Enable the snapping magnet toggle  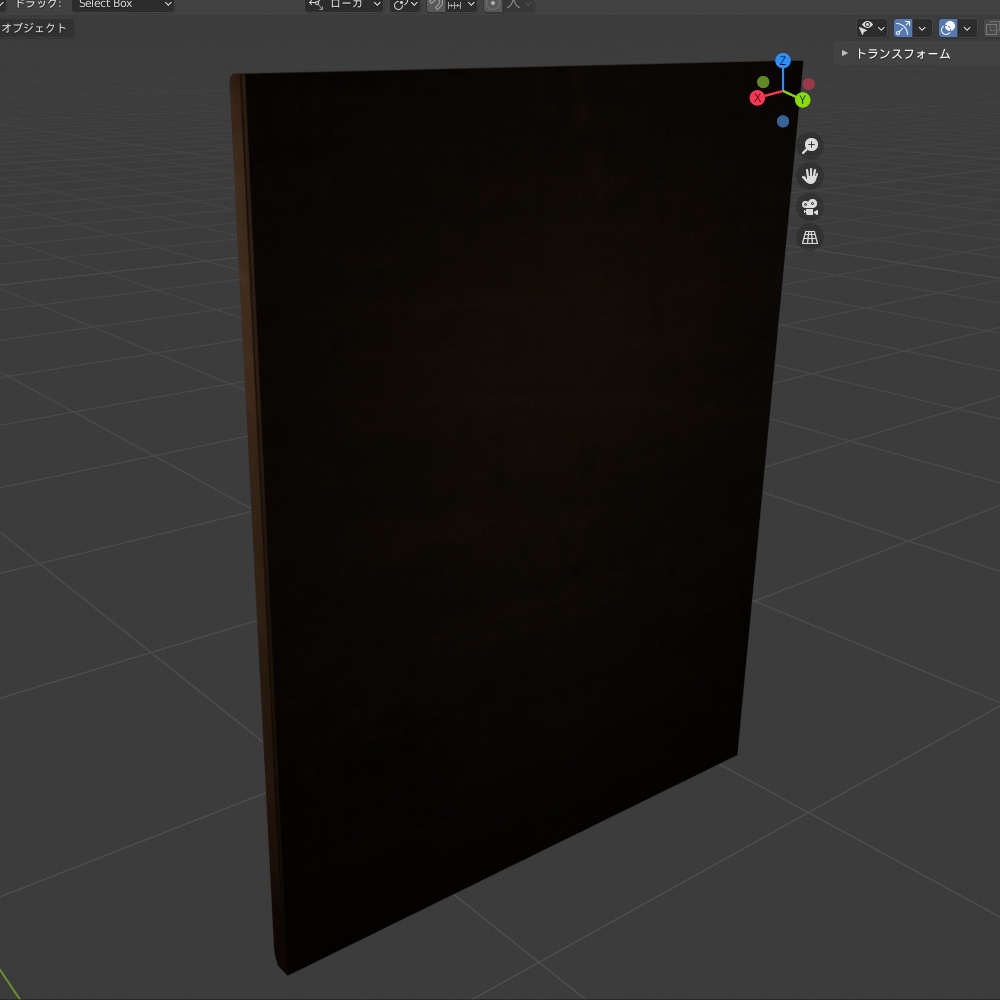(x=435, y=5)
